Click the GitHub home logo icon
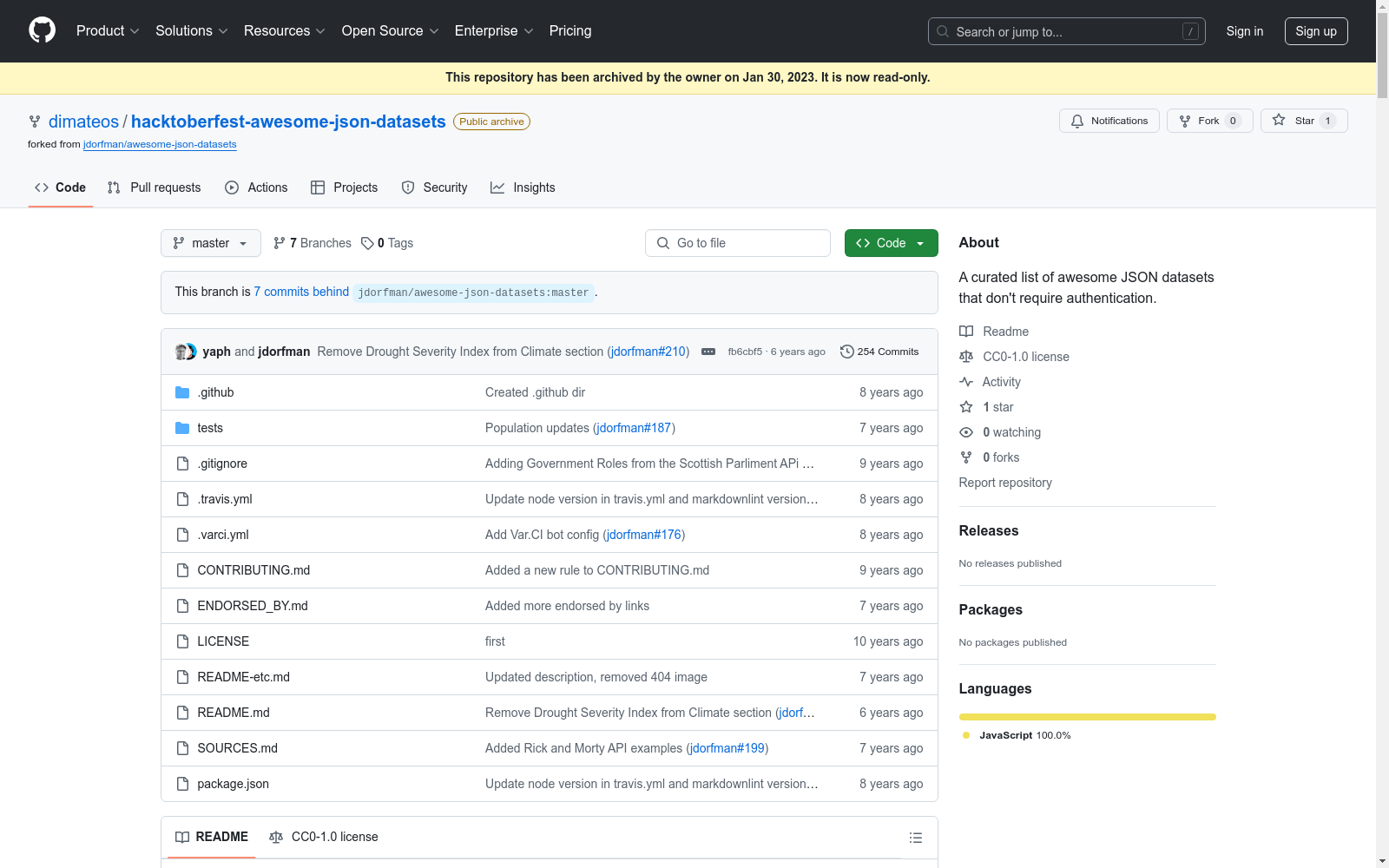 [42, 30]
